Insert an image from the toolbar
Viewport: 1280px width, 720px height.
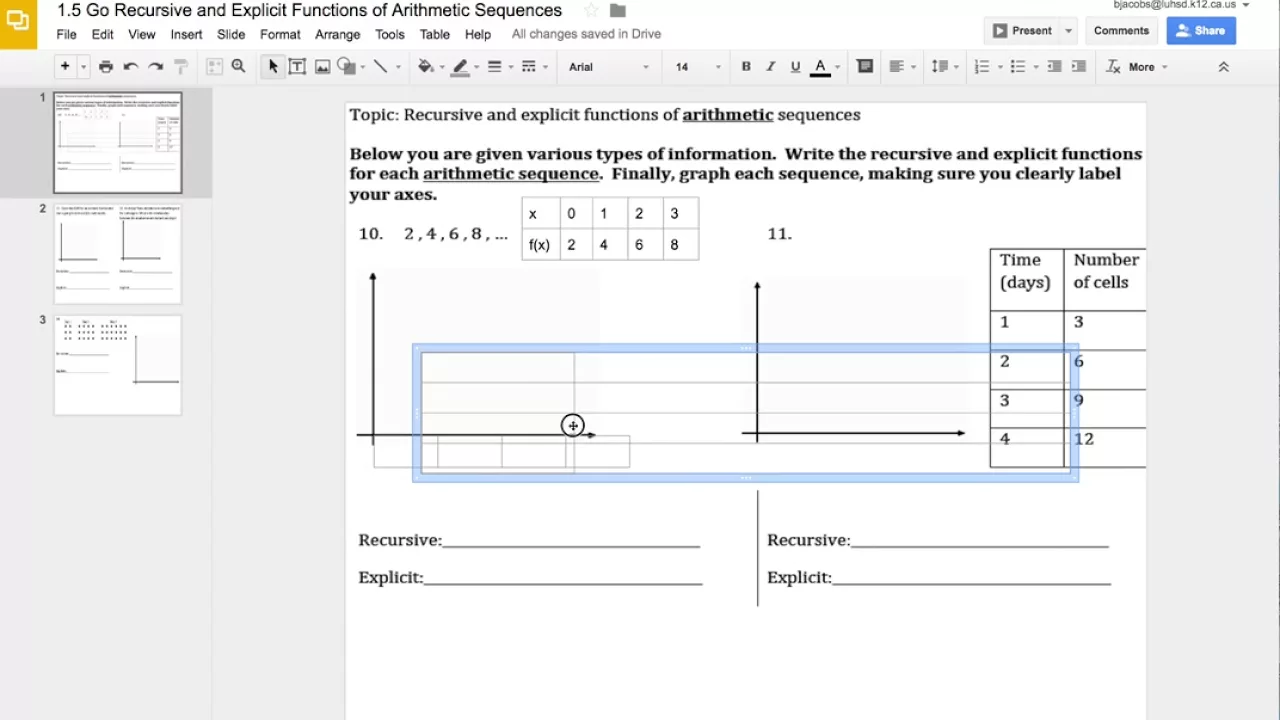tap(322, 67)
